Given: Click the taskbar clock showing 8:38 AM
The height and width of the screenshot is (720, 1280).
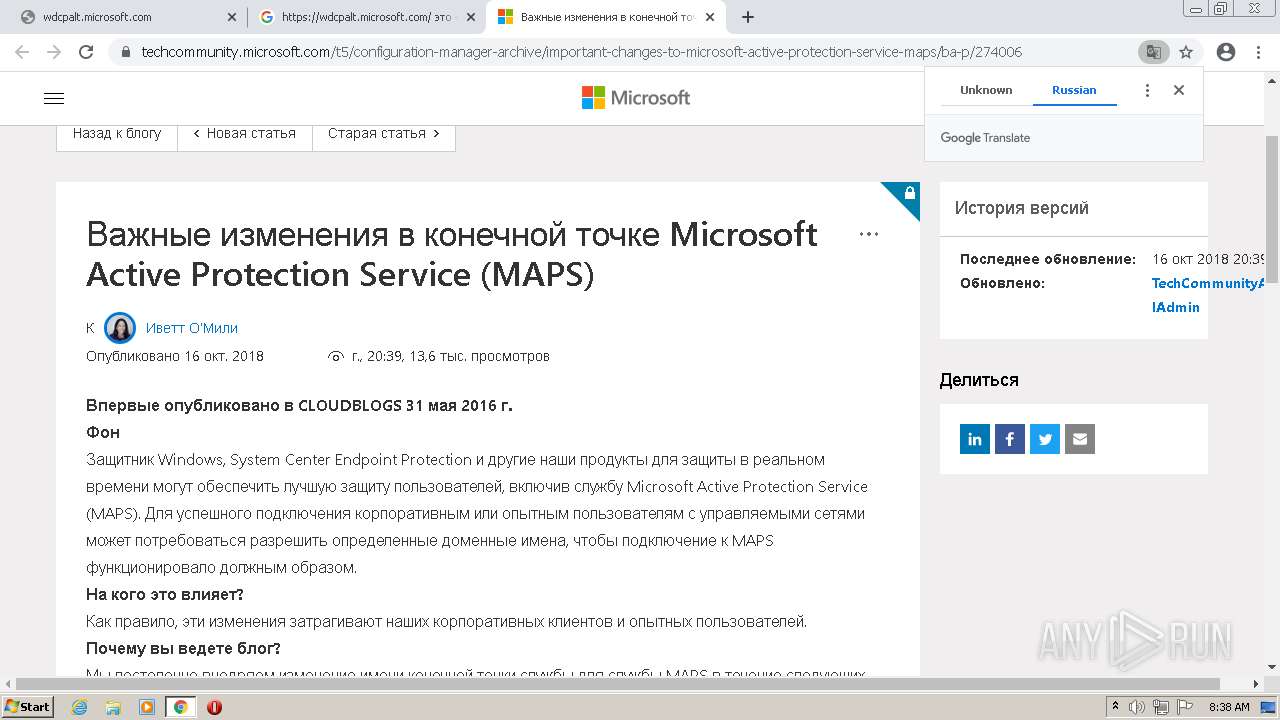Looking at the screenshot, I should [x=1229, y=707].
